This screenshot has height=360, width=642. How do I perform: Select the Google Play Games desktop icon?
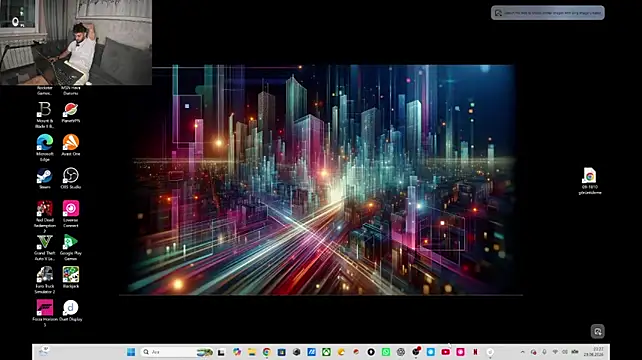tap(71, 247)
